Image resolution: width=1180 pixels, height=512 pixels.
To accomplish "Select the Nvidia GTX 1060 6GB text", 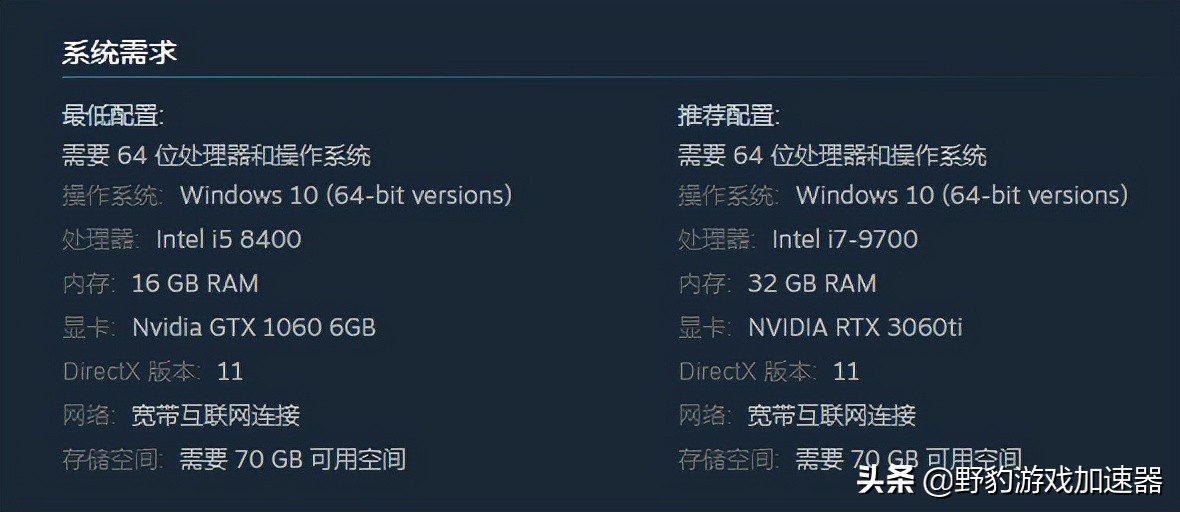I will tap(253, 327).
